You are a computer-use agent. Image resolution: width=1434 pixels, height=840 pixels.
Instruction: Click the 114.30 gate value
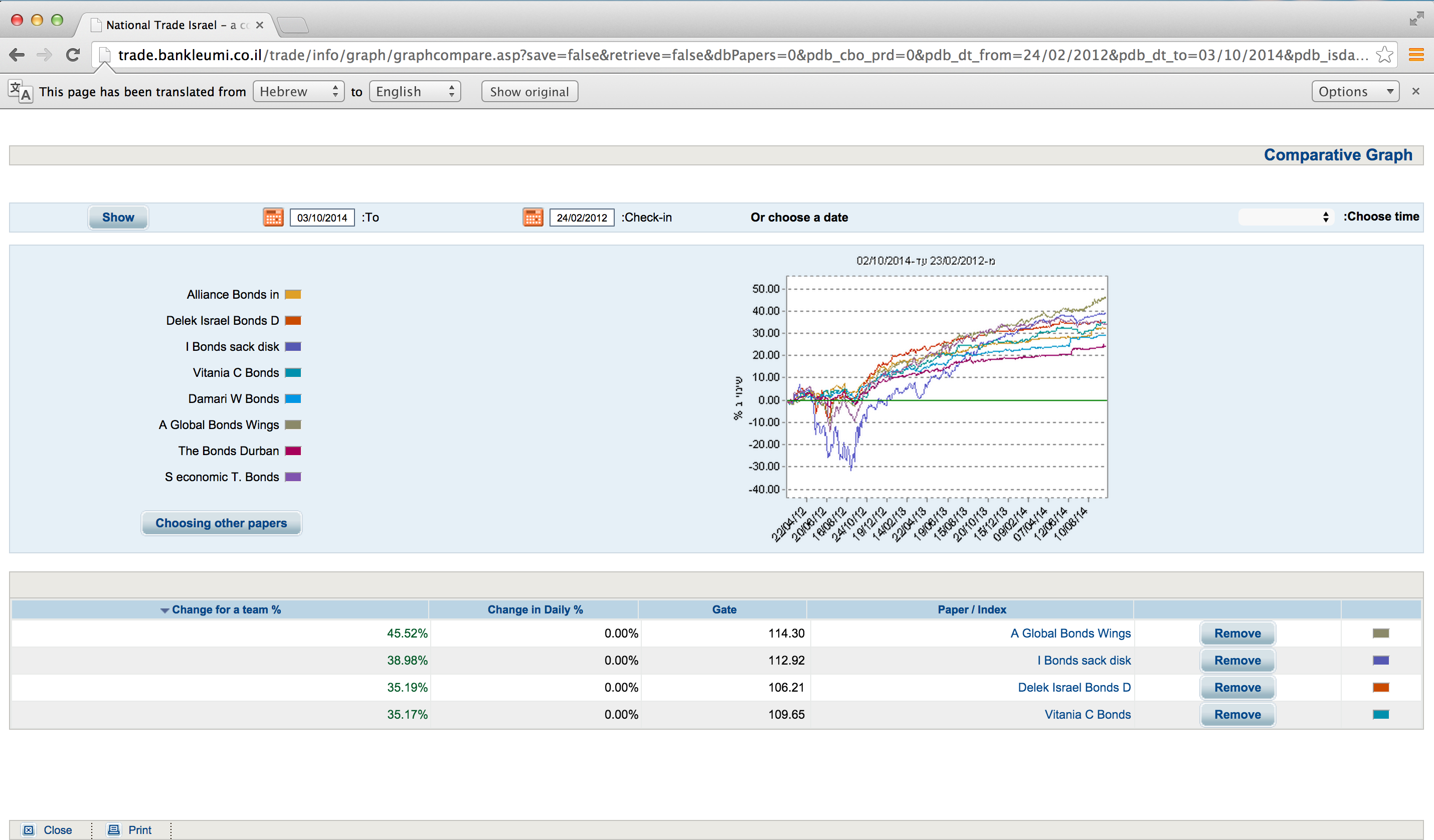(786, 634)
